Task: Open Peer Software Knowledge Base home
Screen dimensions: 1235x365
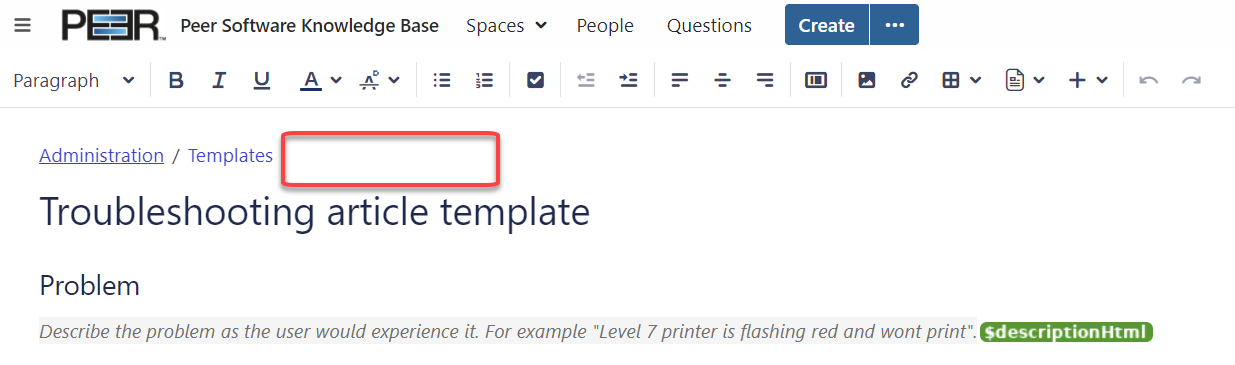Action: (309, 25)
